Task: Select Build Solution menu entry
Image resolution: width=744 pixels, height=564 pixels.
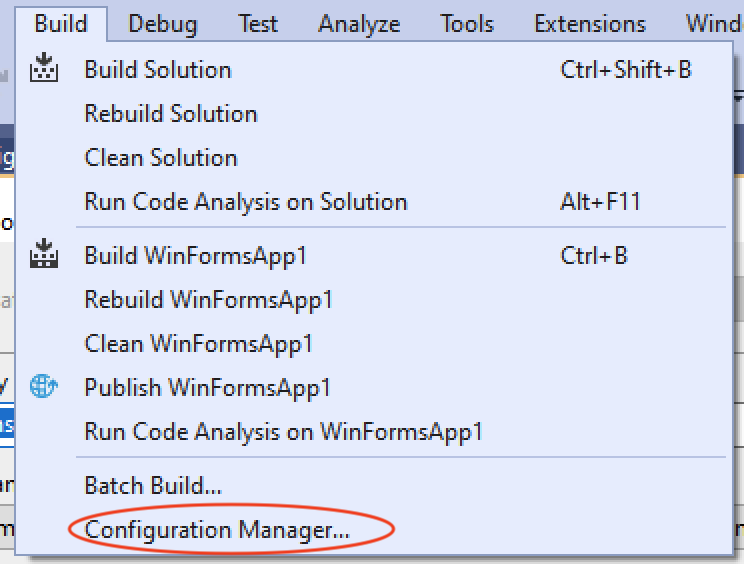Action: [x=158, y=69]
